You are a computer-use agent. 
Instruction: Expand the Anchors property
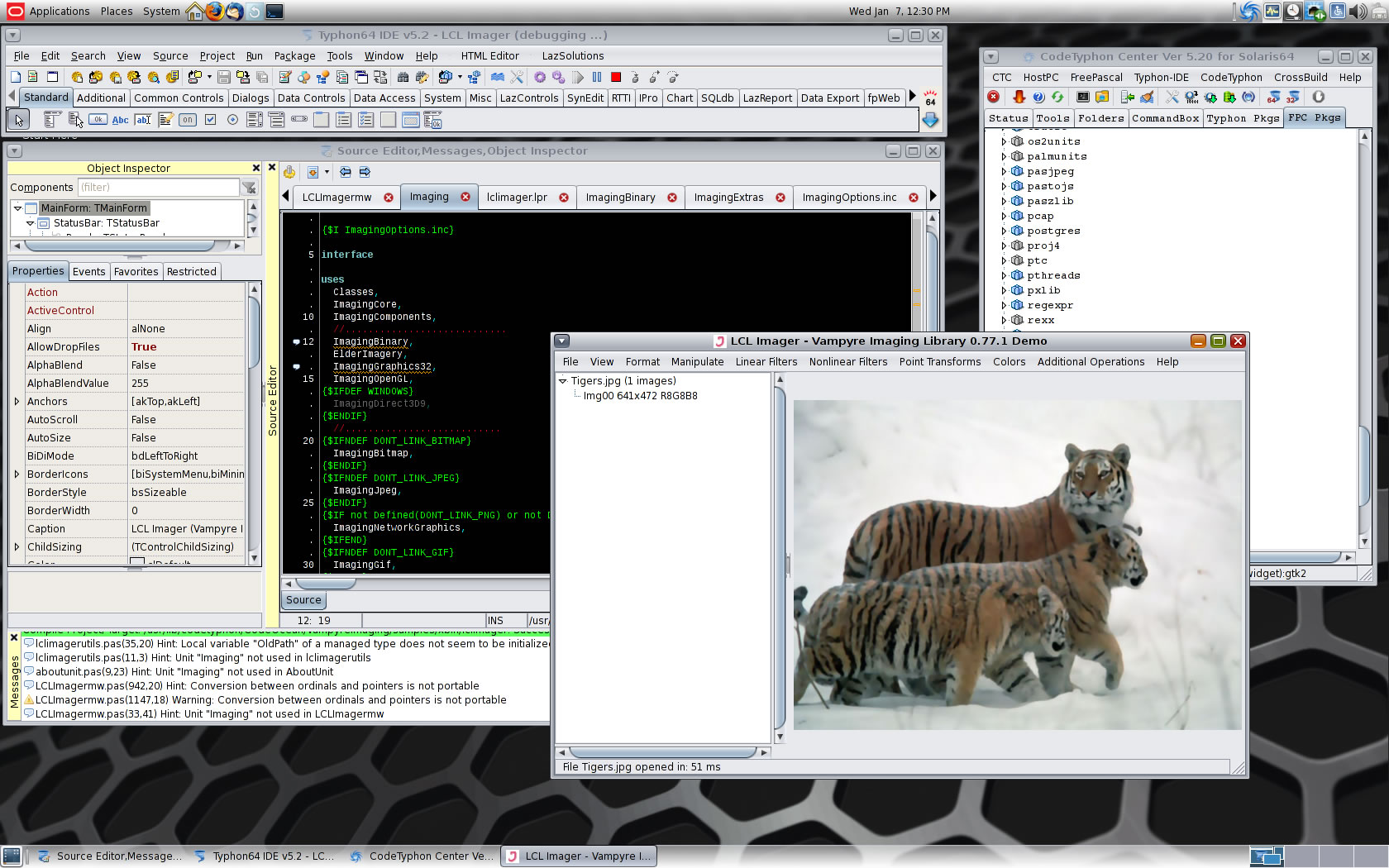pyautogui.click(x=17, y=401)
